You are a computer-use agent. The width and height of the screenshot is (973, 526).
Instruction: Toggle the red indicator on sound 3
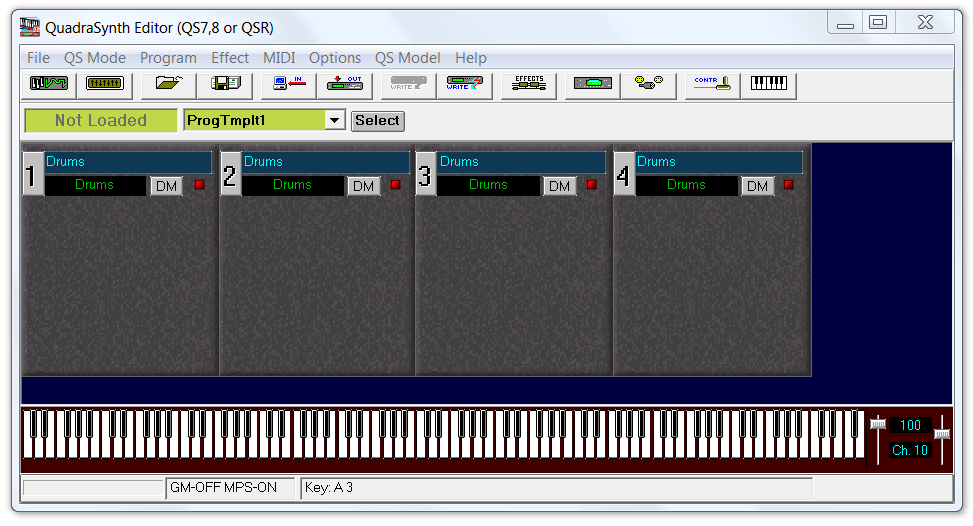[591, 185]
